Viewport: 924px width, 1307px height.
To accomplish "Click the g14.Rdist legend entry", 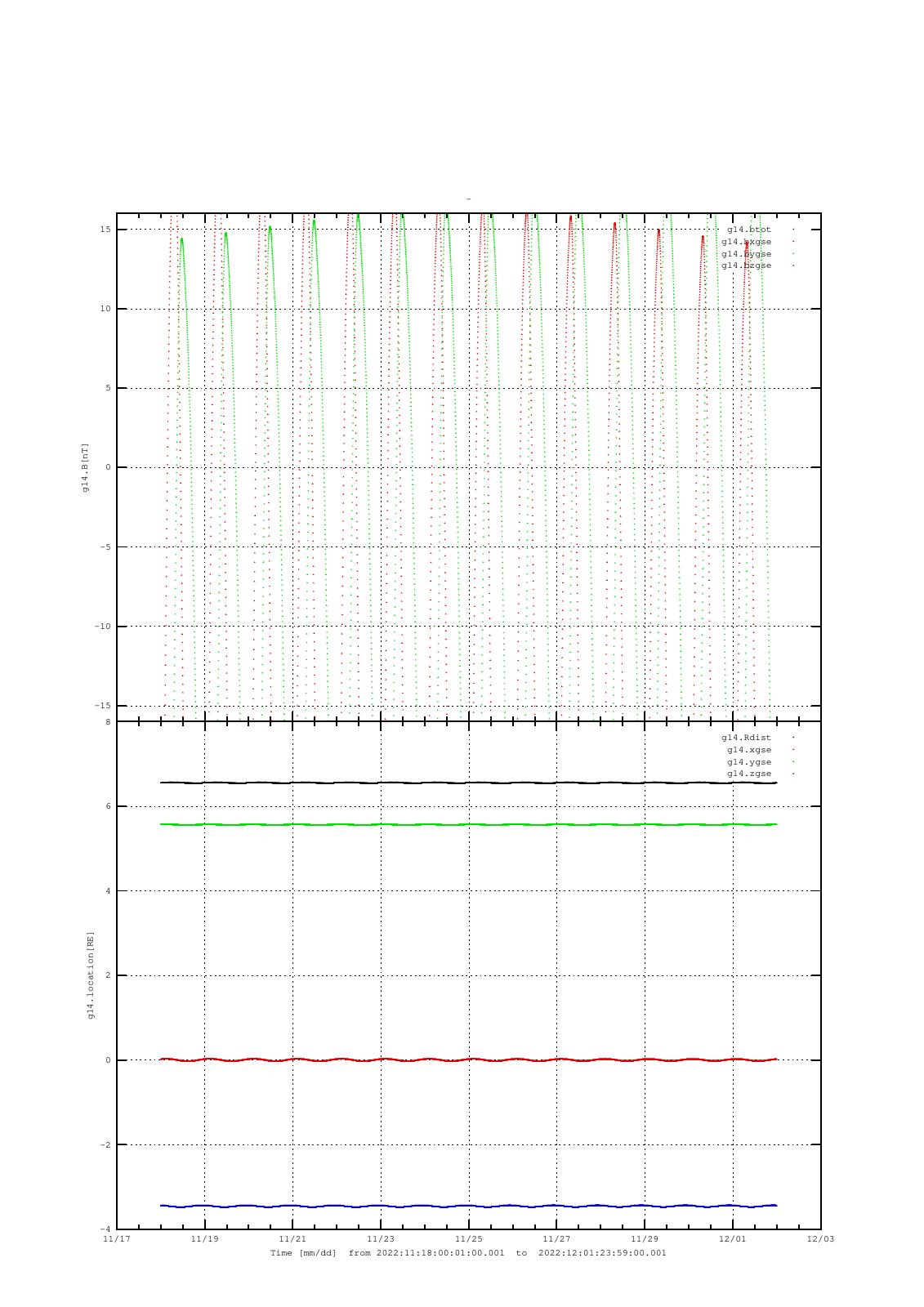I will click(746, 738).
